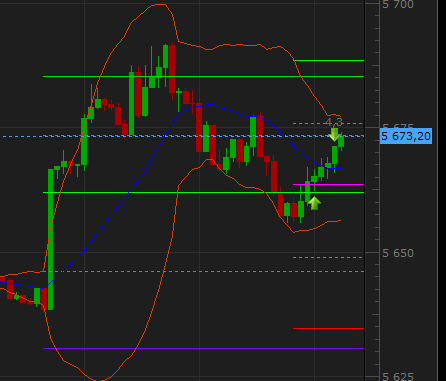Screen dimensions: 446x381
Task: Select the long gray dashed line below 5 650
Action: click(203, 272)
